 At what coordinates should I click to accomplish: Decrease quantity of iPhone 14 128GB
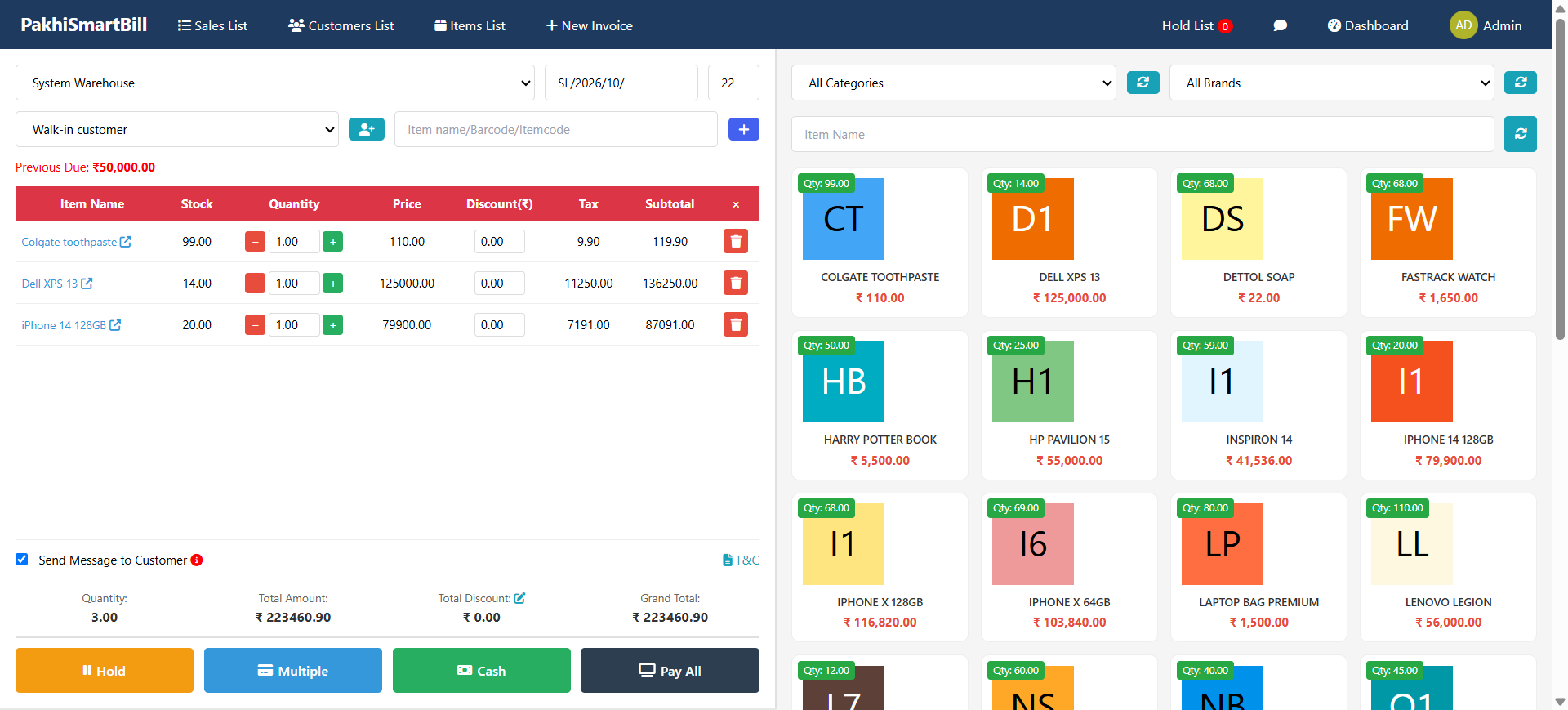(256, 325)
